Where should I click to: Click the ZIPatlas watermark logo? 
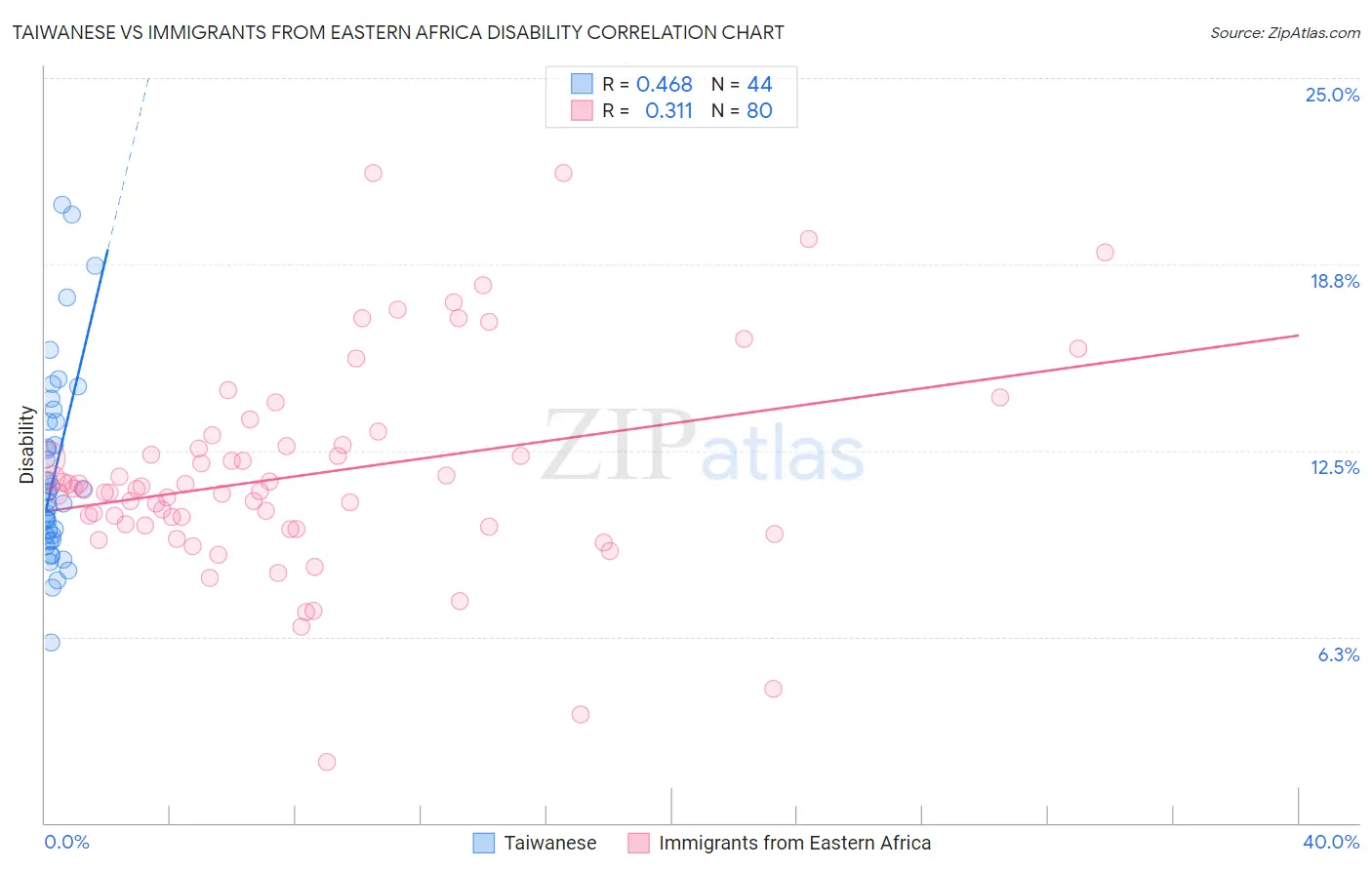(x=703, y=447)
